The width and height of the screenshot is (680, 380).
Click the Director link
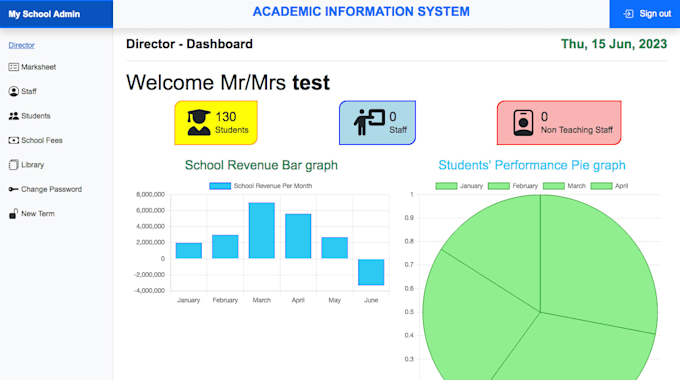21,45
